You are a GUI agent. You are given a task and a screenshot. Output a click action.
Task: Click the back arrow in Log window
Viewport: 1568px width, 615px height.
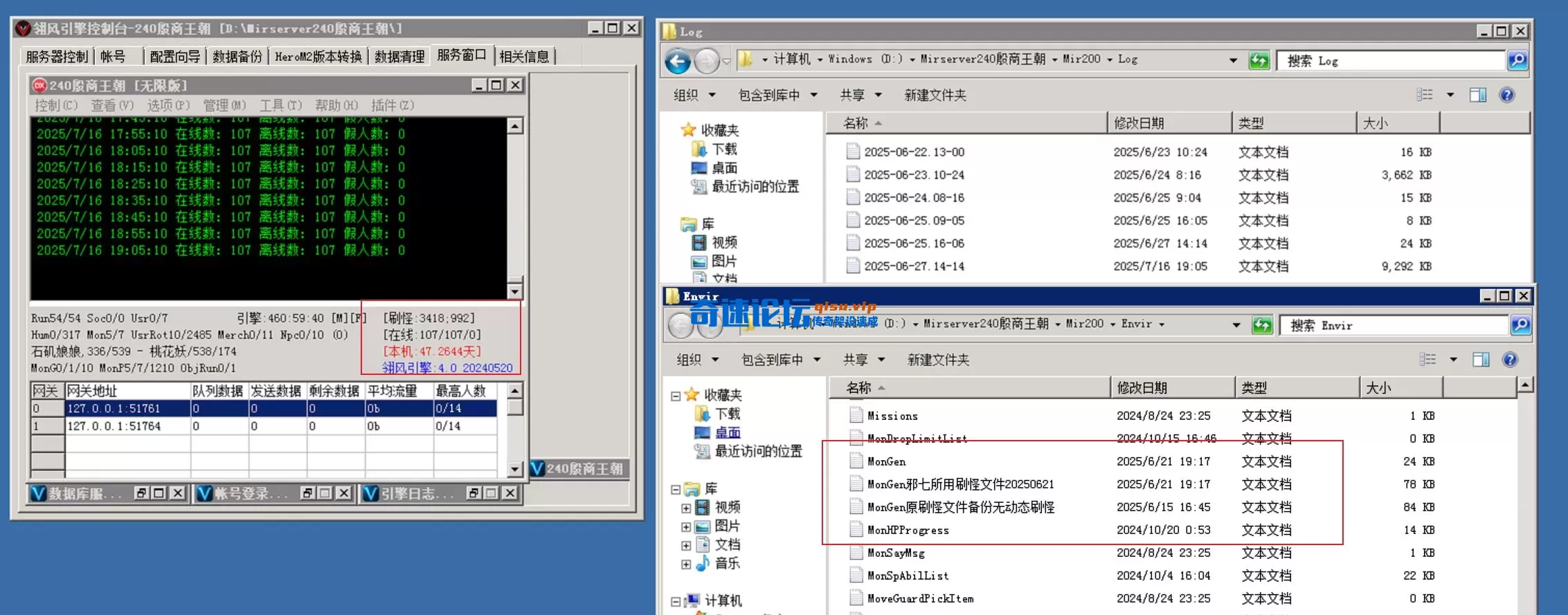point(678,62)
